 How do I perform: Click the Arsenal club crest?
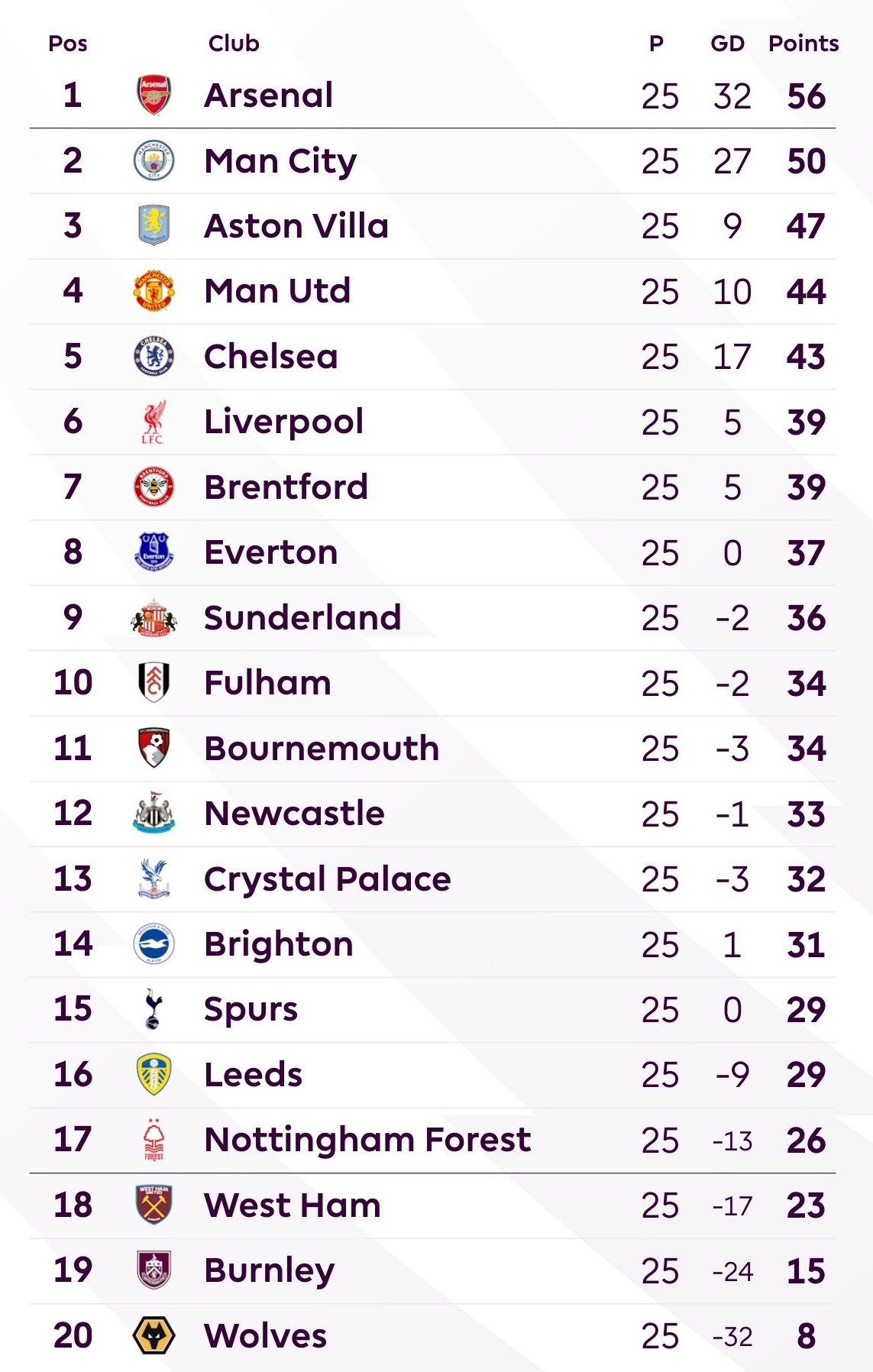tap(154, 95)
